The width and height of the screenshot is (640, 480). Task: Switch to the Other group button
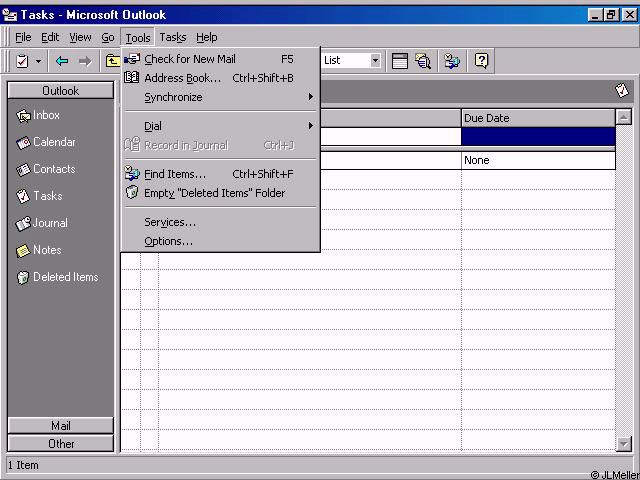[61, 443]
